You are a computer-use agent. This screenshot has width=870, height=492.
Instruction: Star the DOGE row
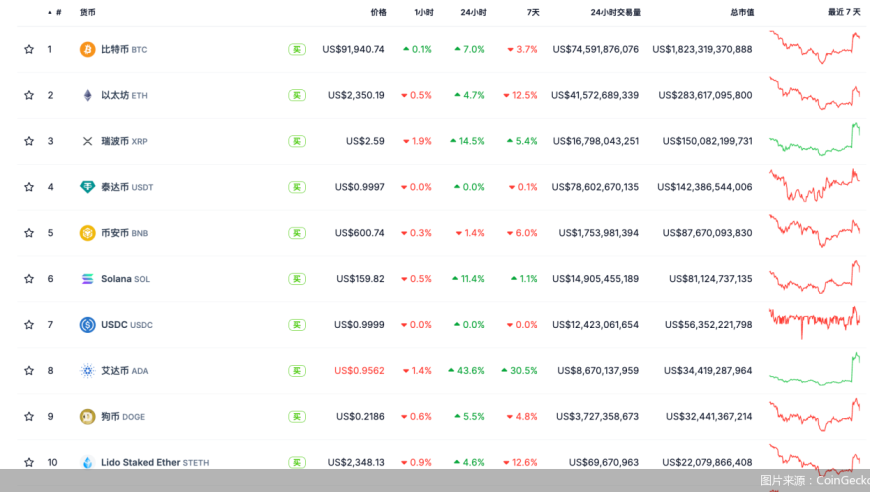(29, 417)
